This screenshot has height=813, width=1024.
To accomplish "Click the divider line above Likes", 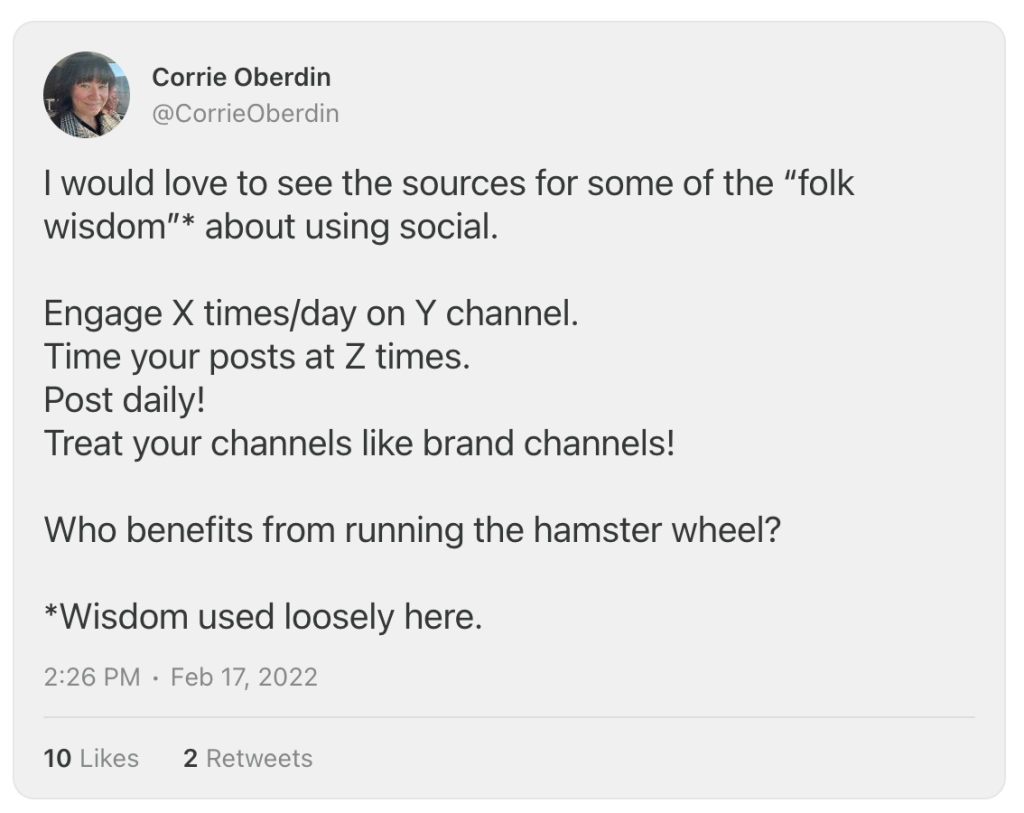I will (509, 717).
